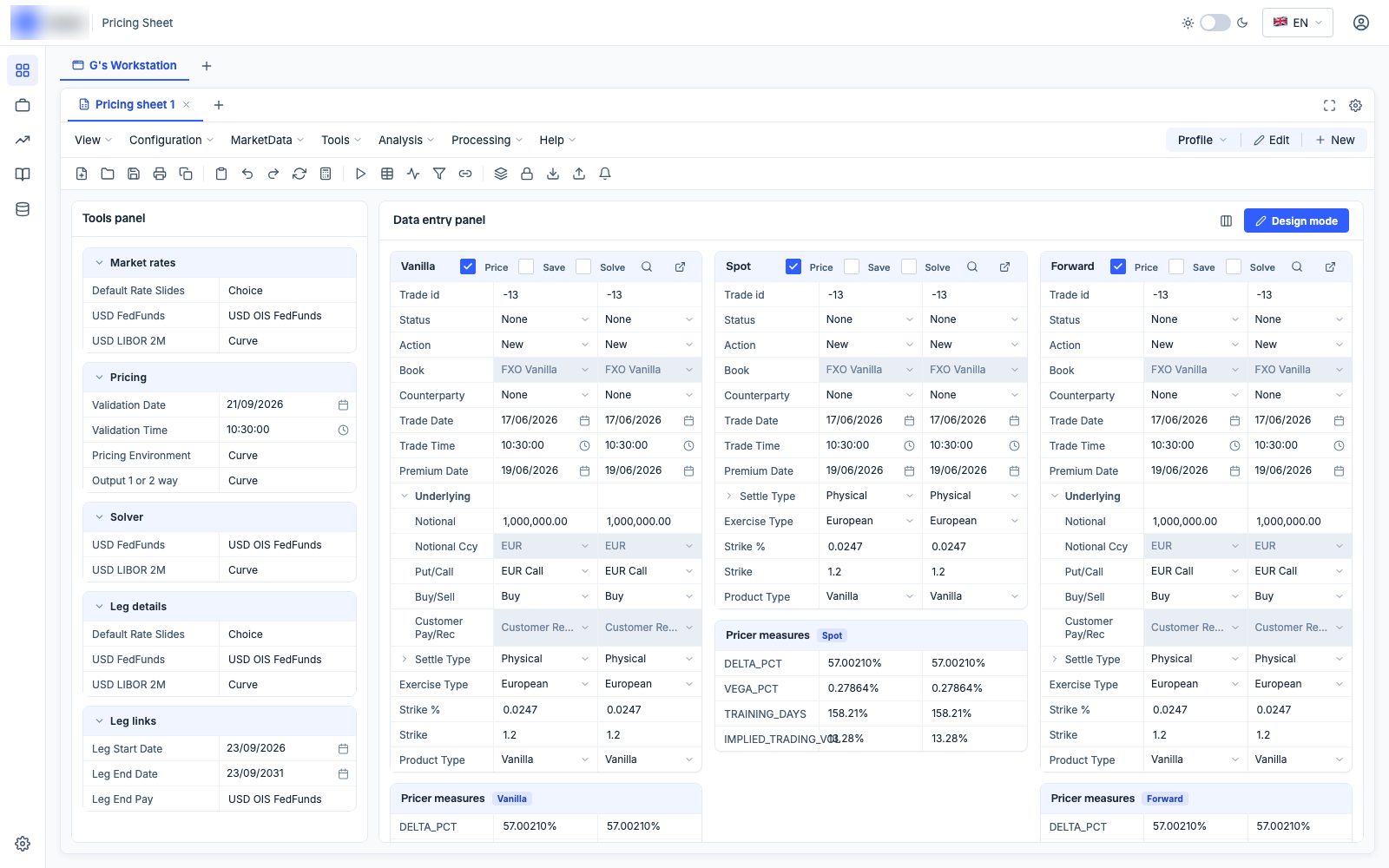Open the calculator toolbar icon
This screenshot has height=868, width=1389.
point(326,174)
